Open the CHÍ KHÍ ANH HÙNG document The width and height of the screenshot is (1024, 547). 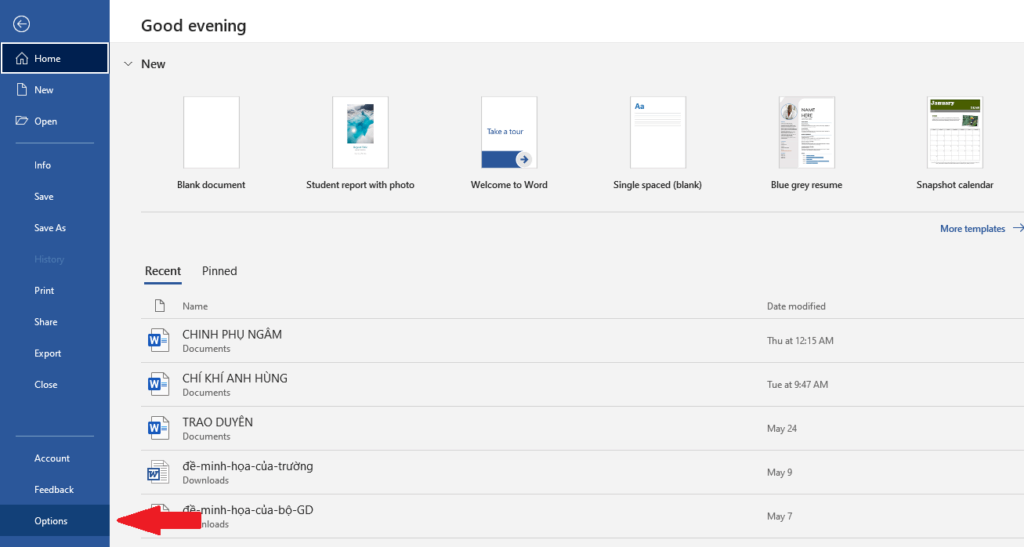583,384
